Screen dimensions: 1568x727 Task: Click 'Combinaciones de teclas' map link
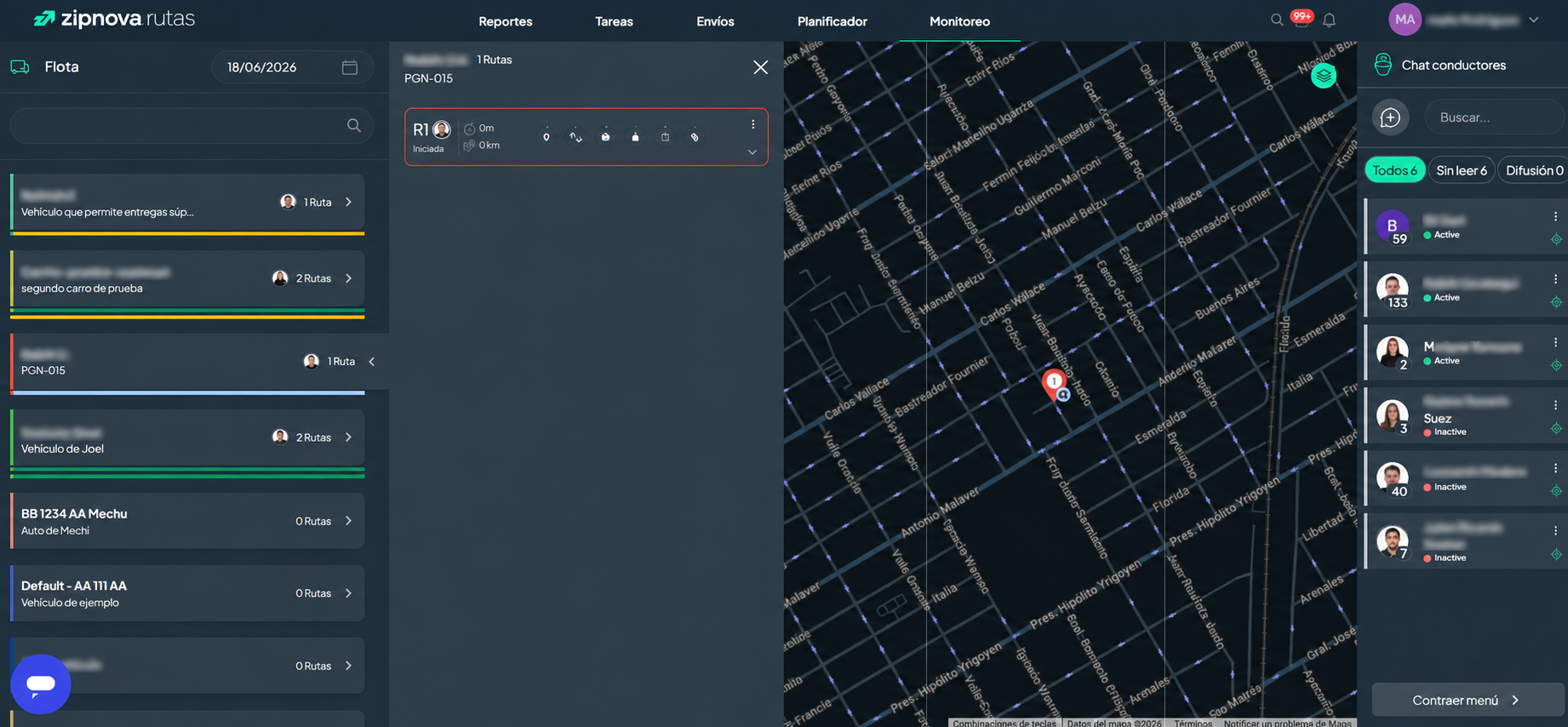click(x=1004, y=723)
